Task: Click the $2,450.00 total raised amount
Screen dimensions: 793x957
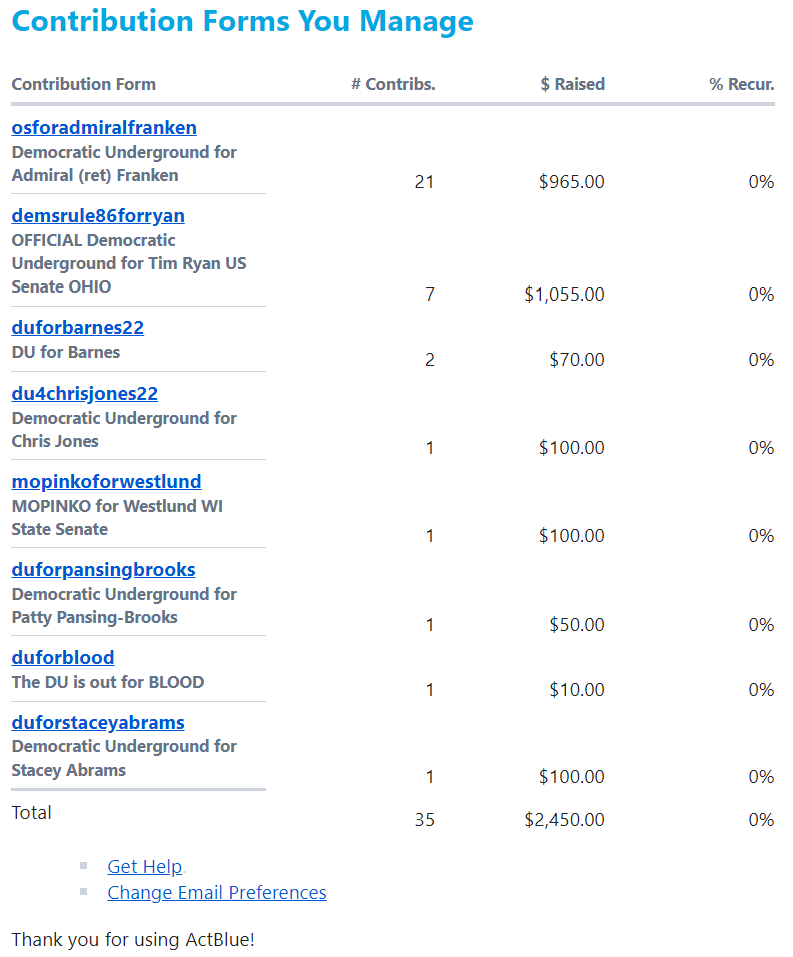Action: point(564,820)
